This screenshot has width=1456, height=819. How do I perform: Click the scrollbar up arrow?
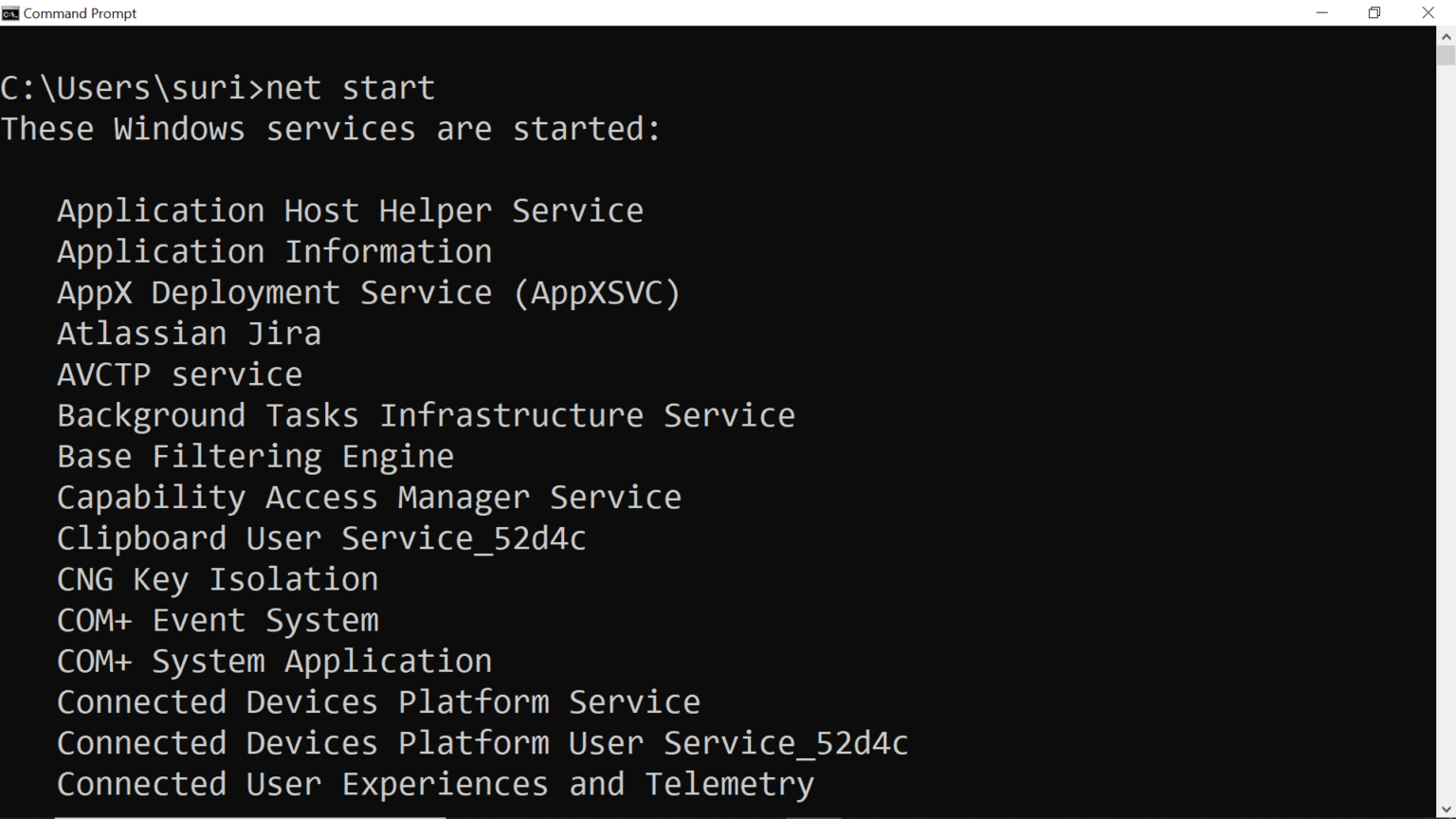pyautogui.click(x=1448, y=38)
